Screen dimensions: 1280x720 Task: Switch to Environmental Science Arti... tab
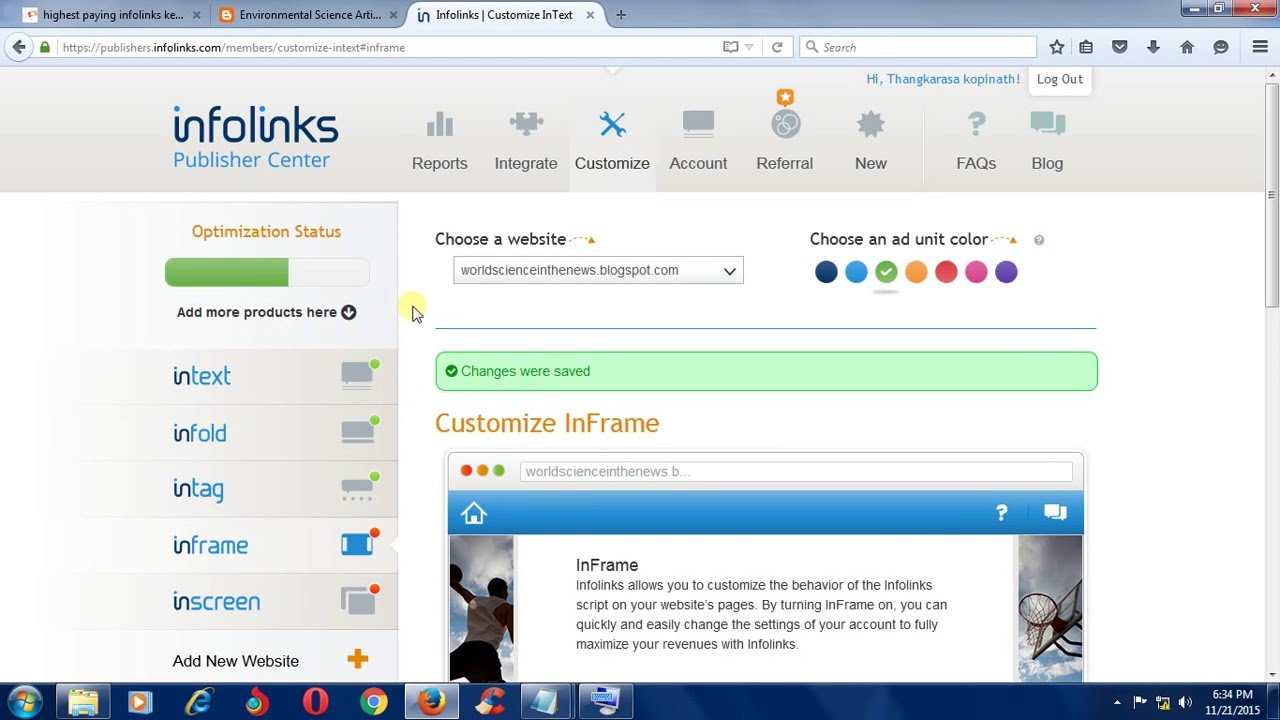pyautogui.click(x=310, y=15)
